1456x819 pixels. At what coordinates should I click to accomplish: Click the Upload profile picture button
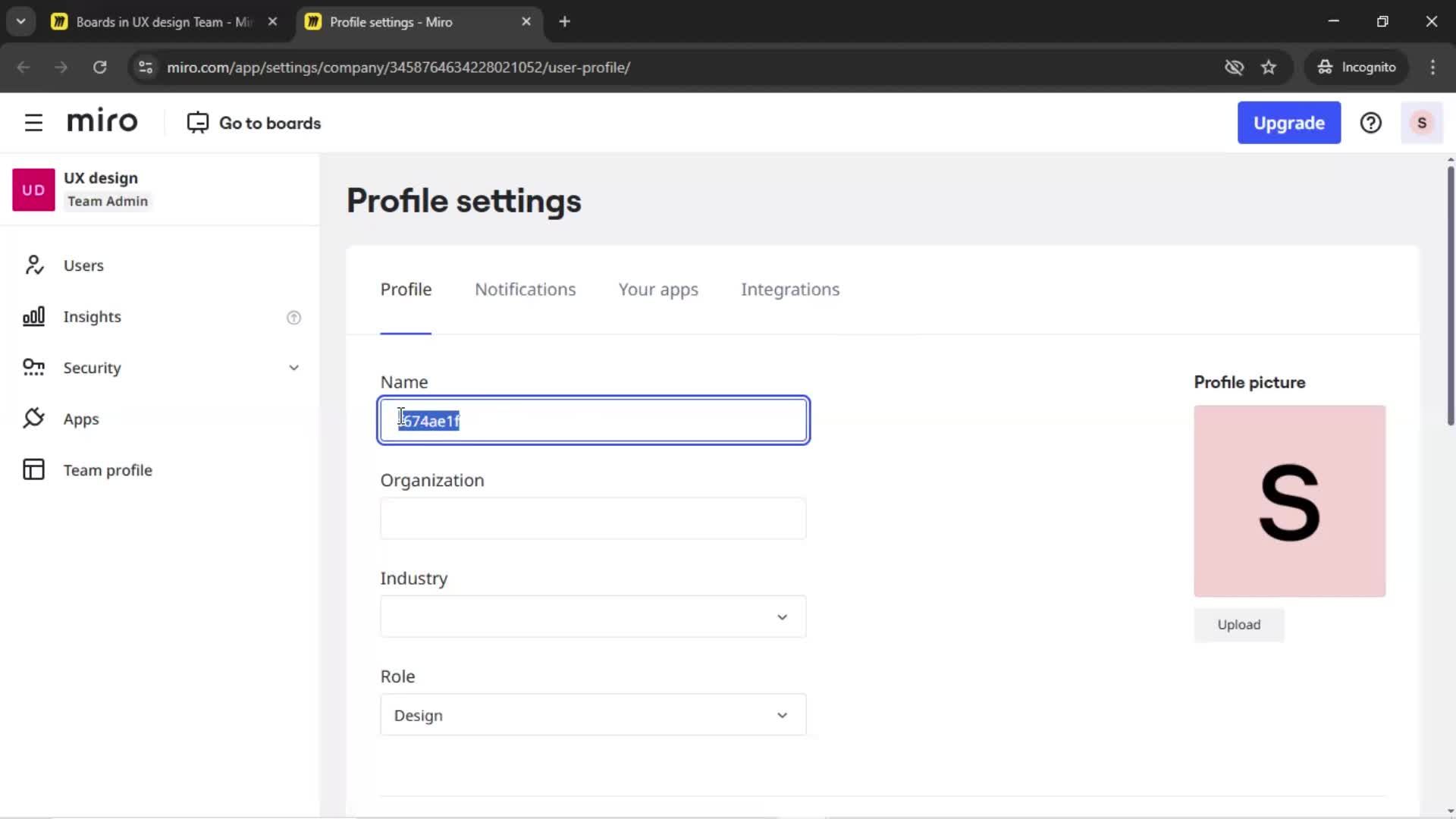click(x=1238, y=625)
